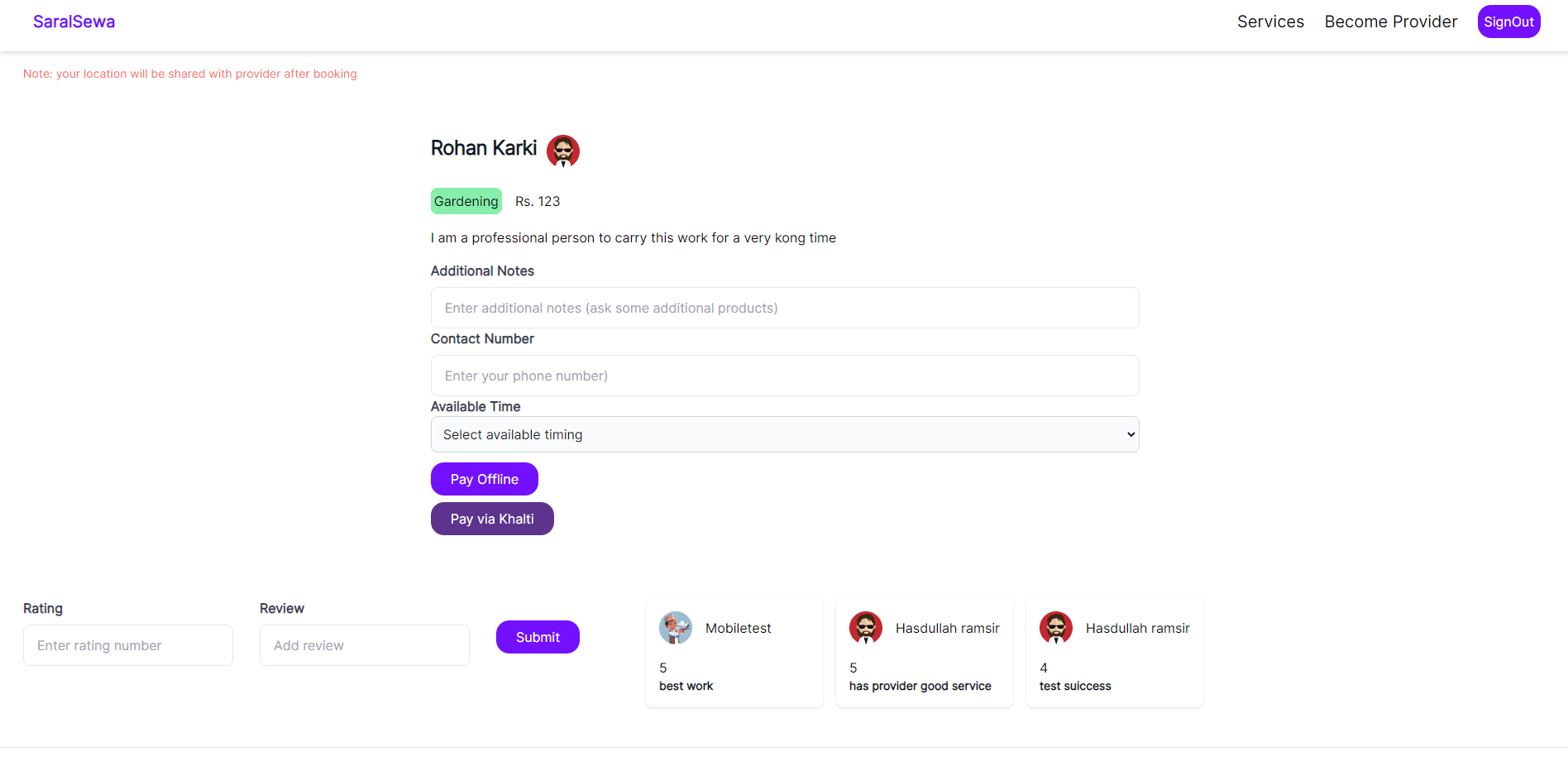Screen dimensions: 1568x766
Task: Choose Pay Offline
Action: click(x=484, y=479)
